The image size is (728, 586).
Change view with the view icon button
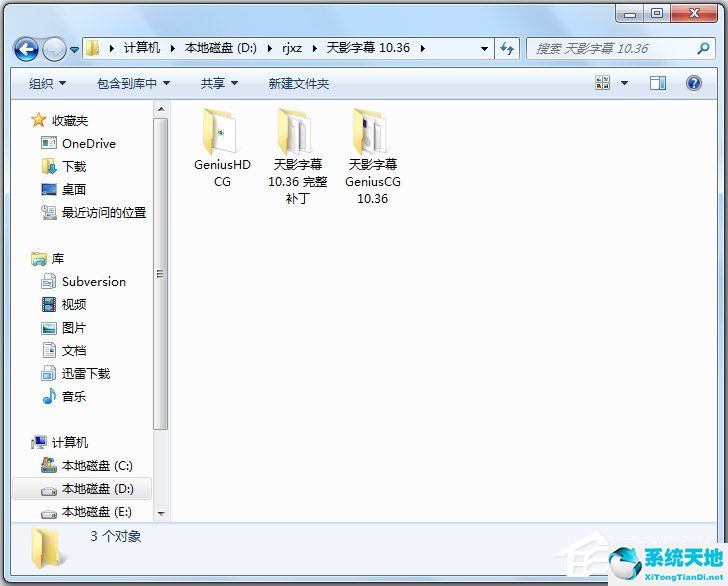(603, 83)
